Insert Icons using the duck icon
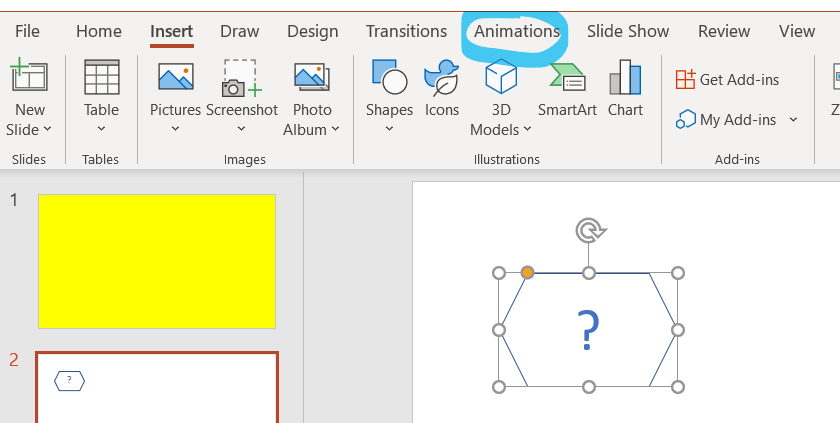 [441, 77]
